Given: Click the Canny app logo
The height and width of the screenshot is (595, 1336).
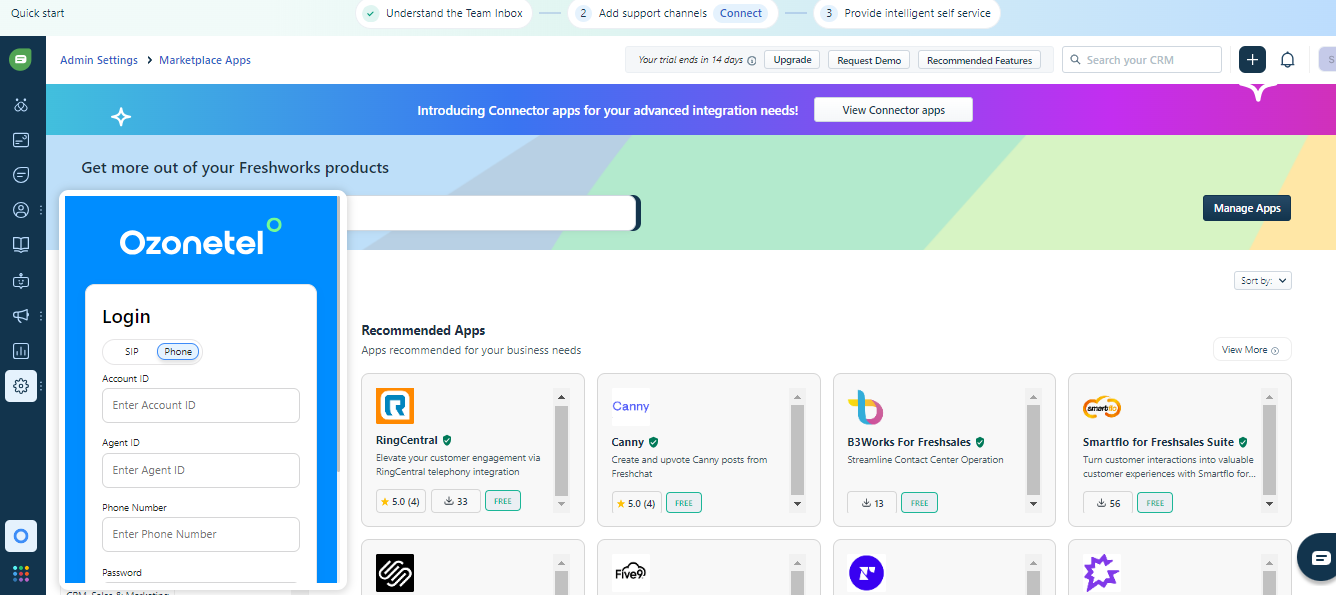Looking at the screenshot, I should pos(631,406).
